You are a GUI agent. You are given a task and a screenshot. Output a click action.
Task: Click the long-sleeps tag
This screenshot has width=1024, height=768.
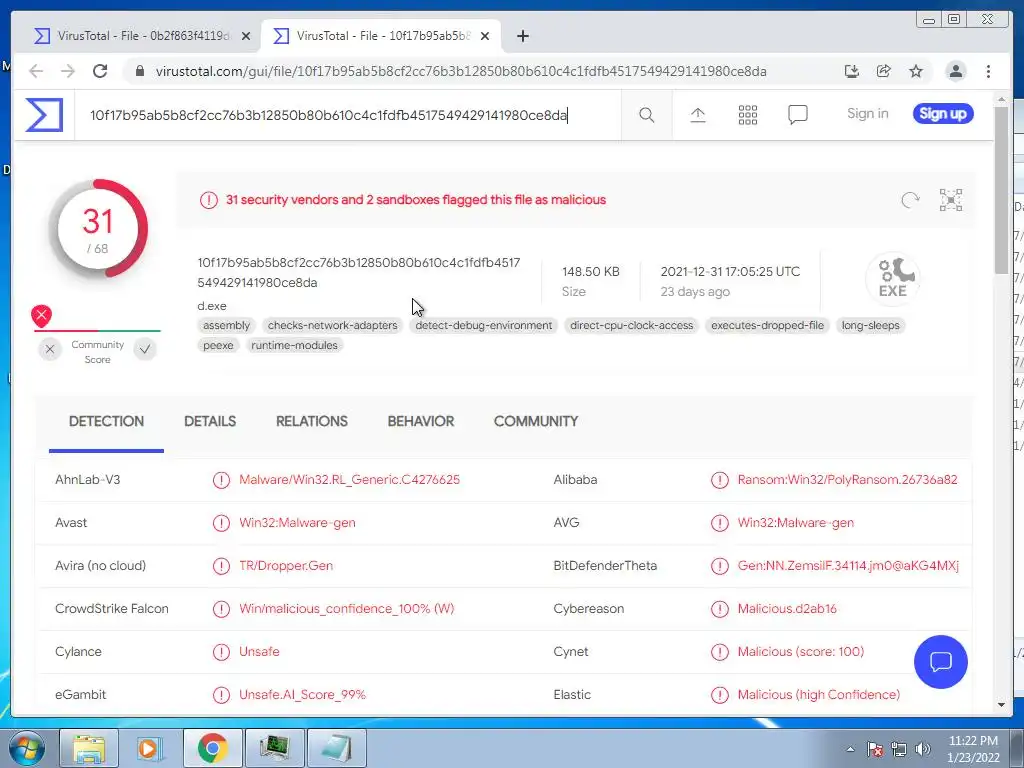pos(871,325)
